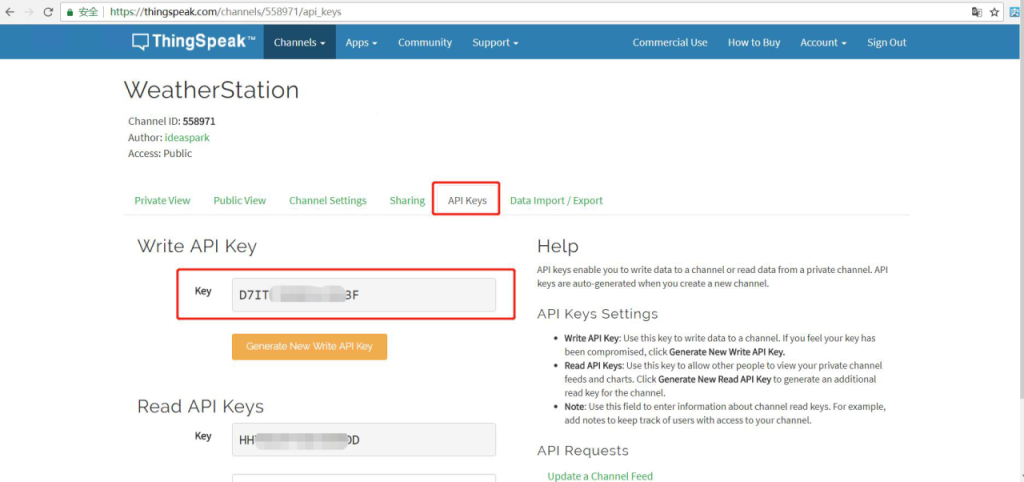Screen dimensions: 1024x482
Task: Click the translate page icon
Action: [x=976, y=12]
